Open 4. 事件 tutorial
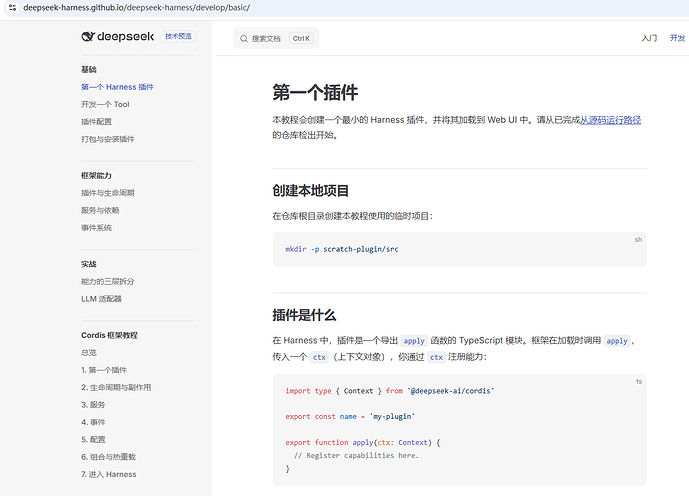 93,422
